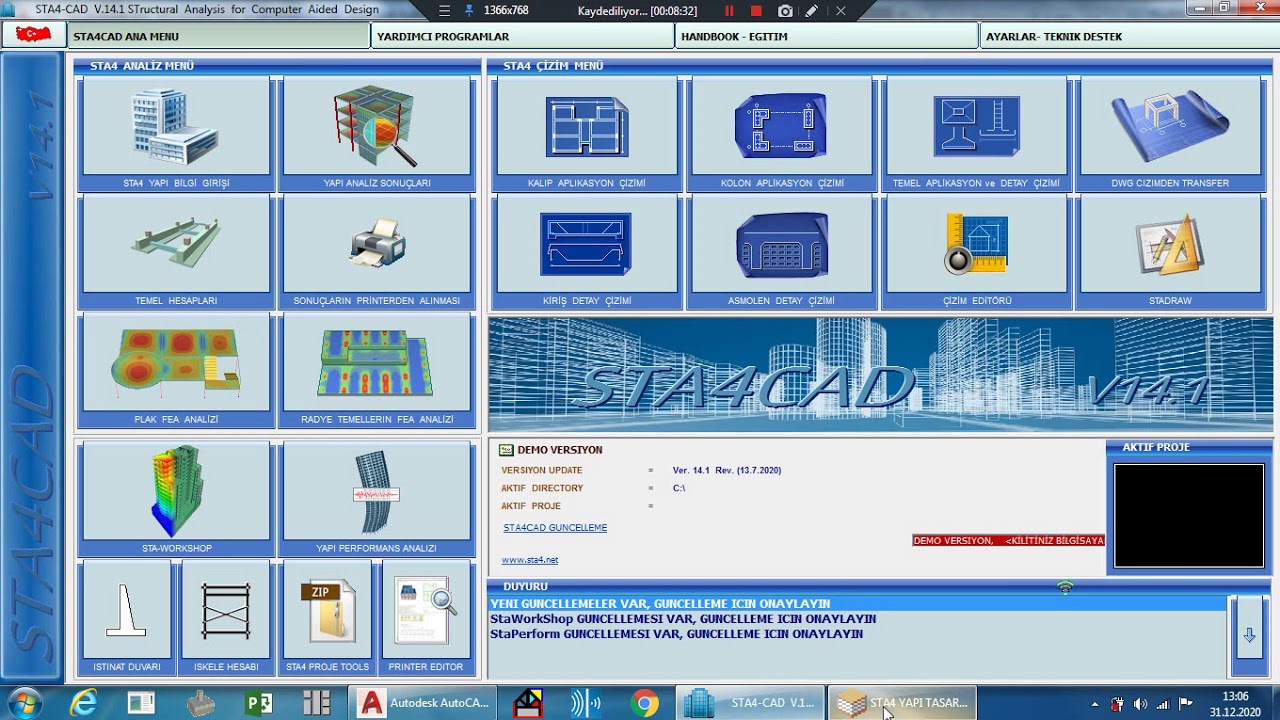The image size is (1280, 720).
Task: Click the Turkish flag icon
Action: click(x=34, y=35)
